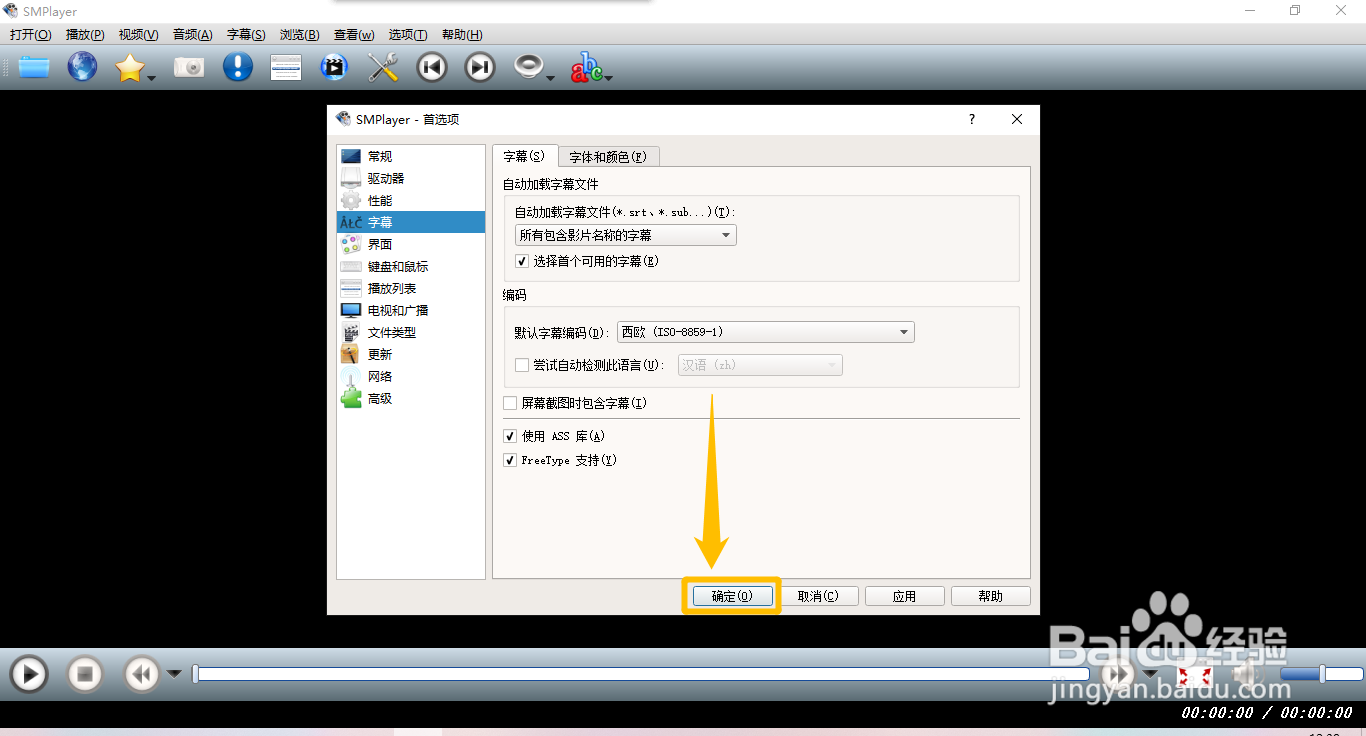The height and width of the screenshot is (736, 1366).
Task: Click the yellow star favorites icon
Action: tap(129, 68)
